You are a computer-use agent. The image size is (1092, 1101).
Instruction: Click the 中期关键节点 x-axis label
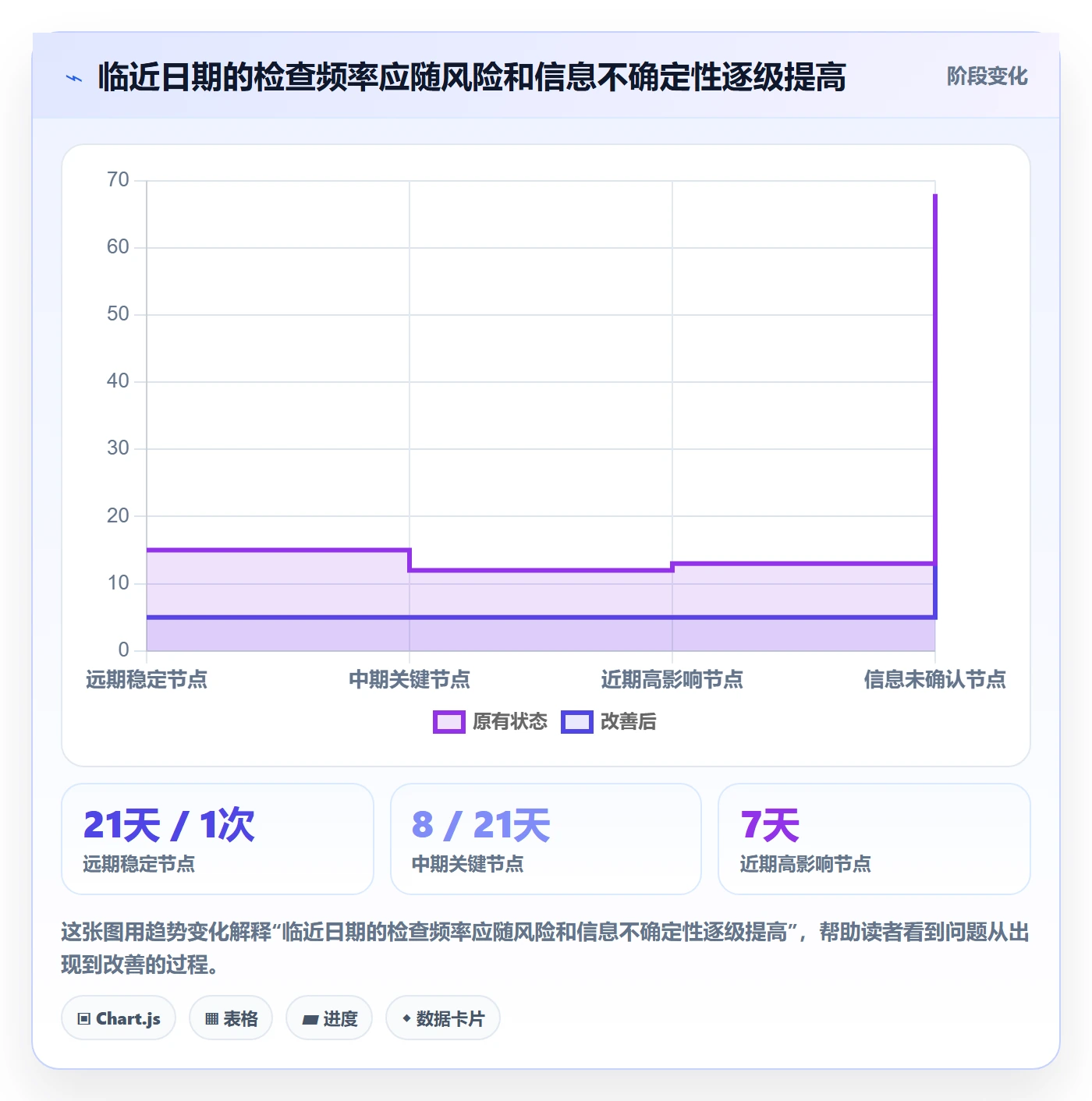pos(409,680)
